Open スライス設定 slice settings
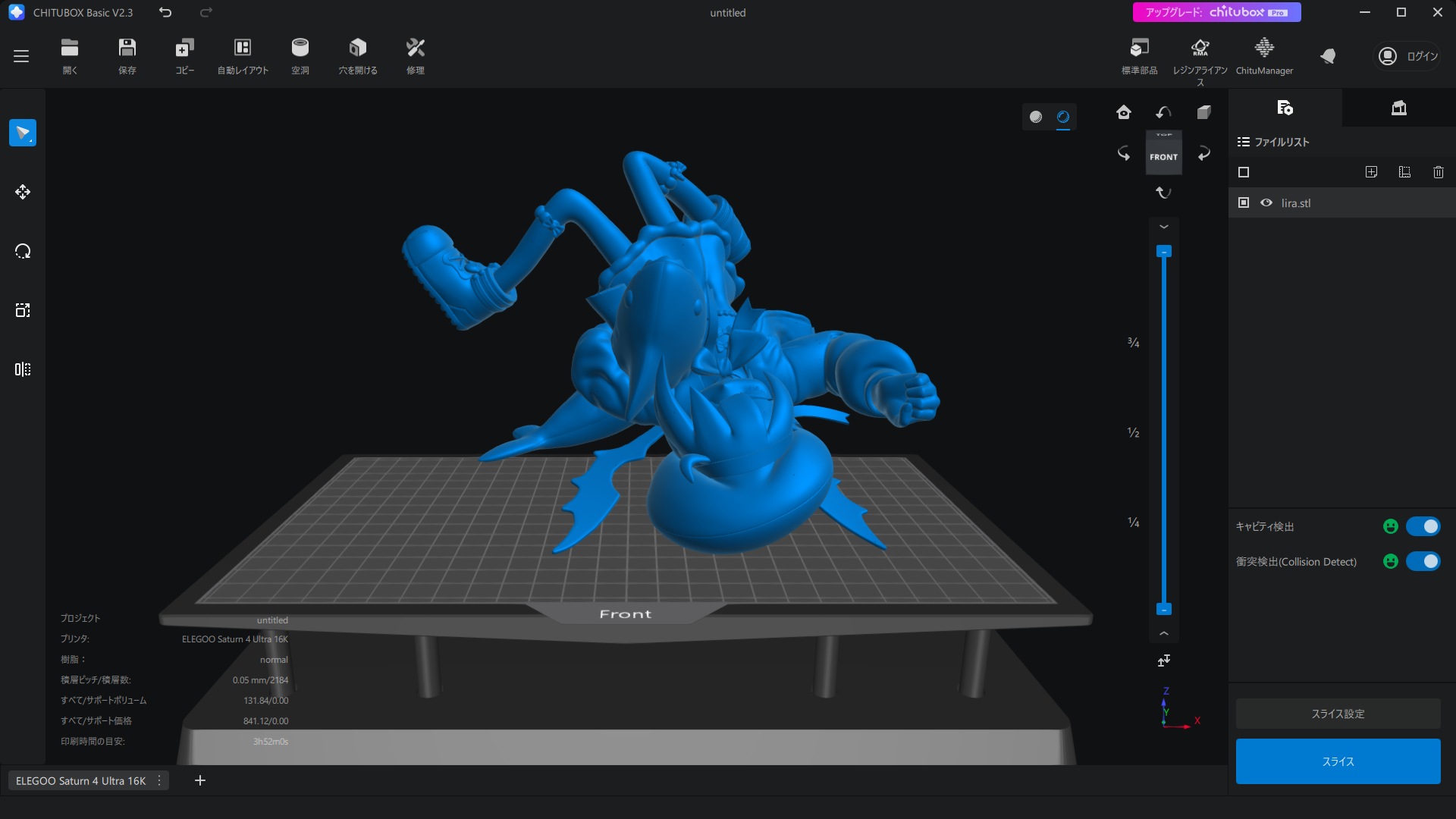 point(1338,714)
